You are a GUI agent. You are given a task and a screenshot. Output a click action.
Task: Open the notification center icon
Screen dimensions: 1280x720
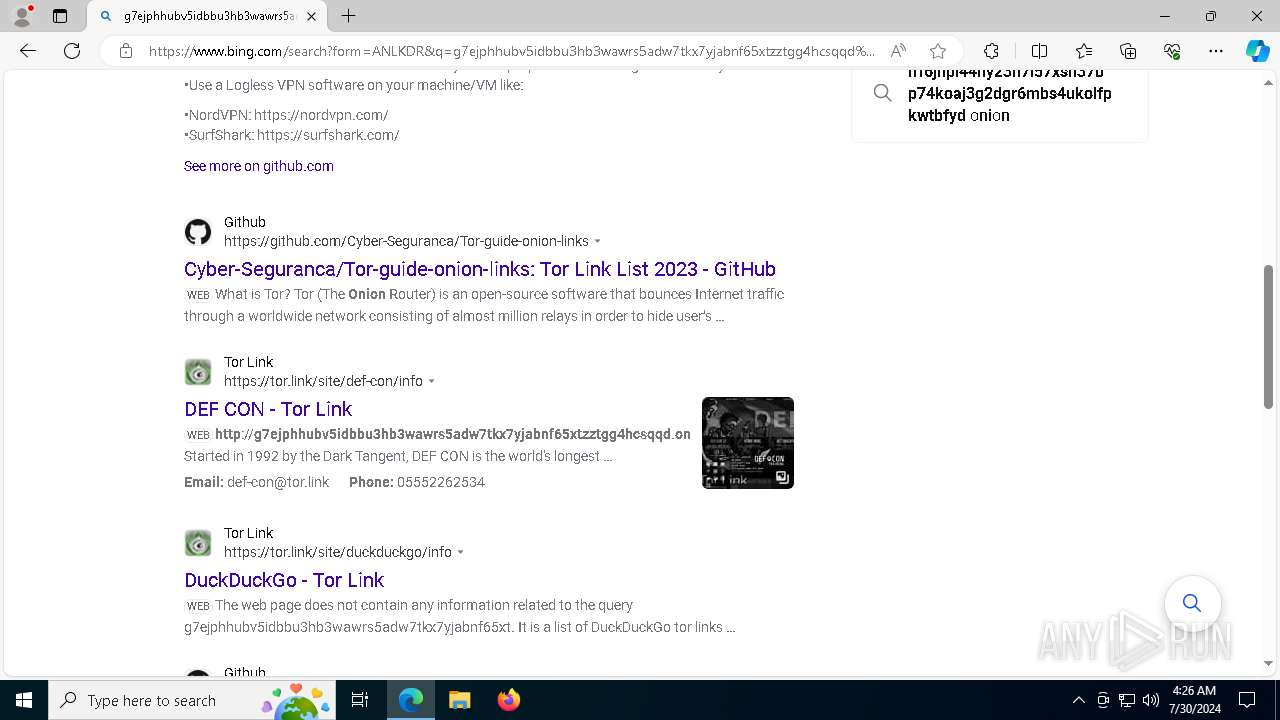click(x=1247, y=700)
